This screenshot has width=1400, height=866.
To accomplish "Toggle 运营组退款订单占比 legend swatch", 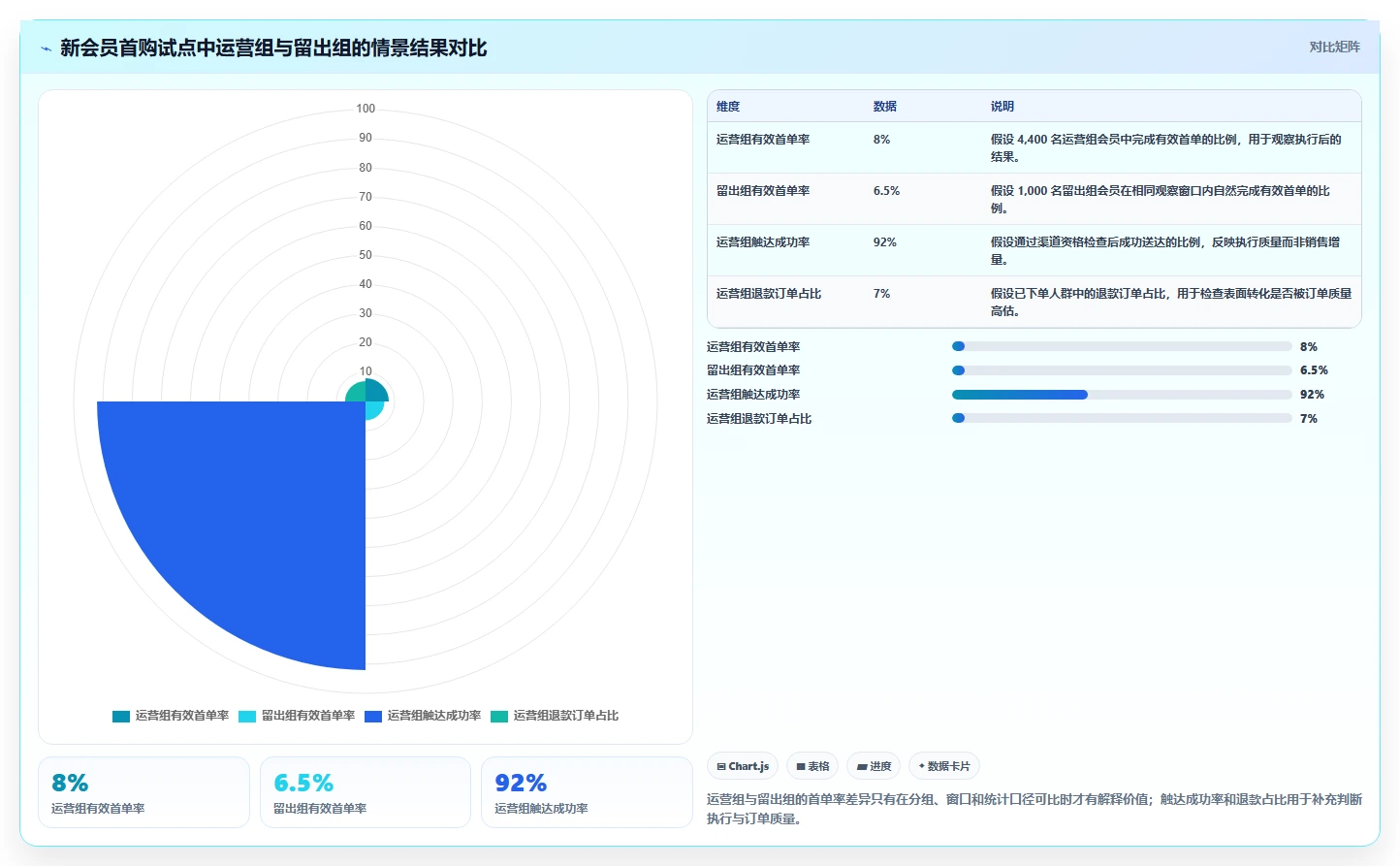I will click(499, 717).
